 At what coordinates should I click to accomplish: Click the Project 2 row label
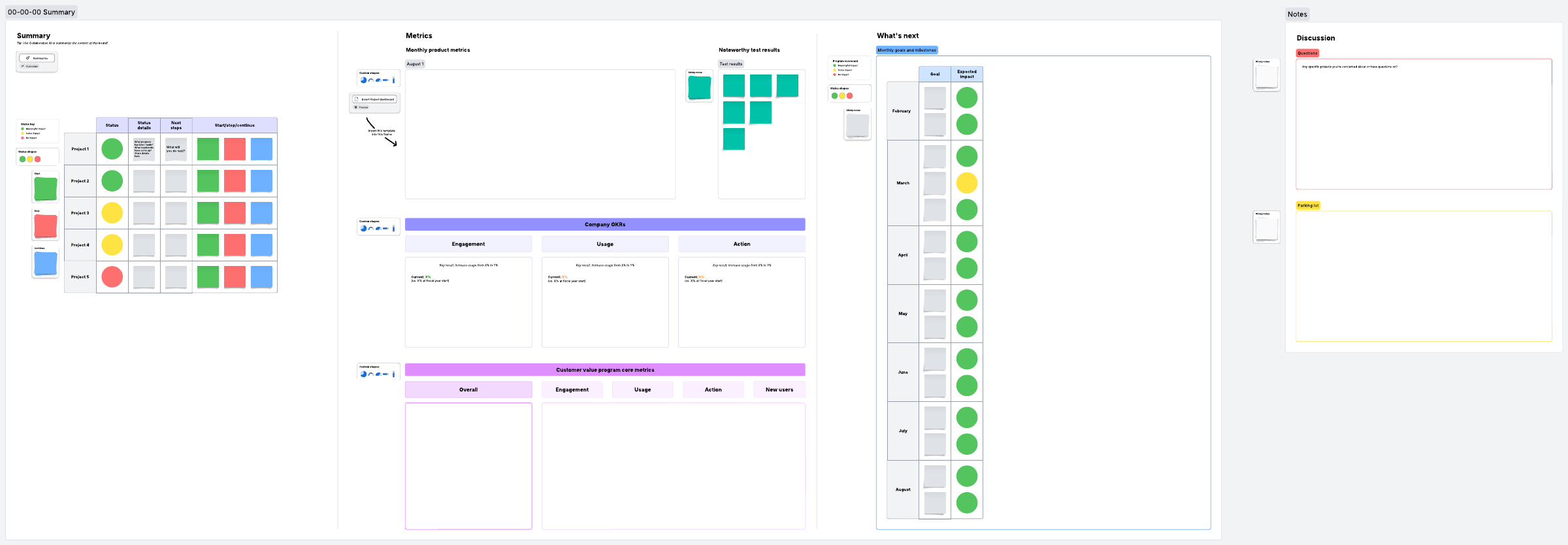[80, 181]
